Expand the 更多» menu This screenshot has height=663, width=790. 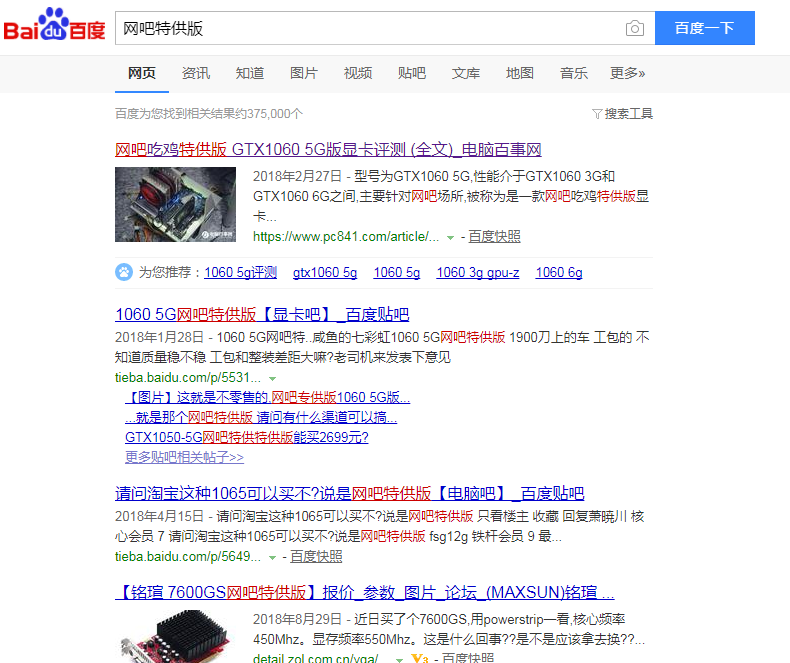tap(627, 74)
